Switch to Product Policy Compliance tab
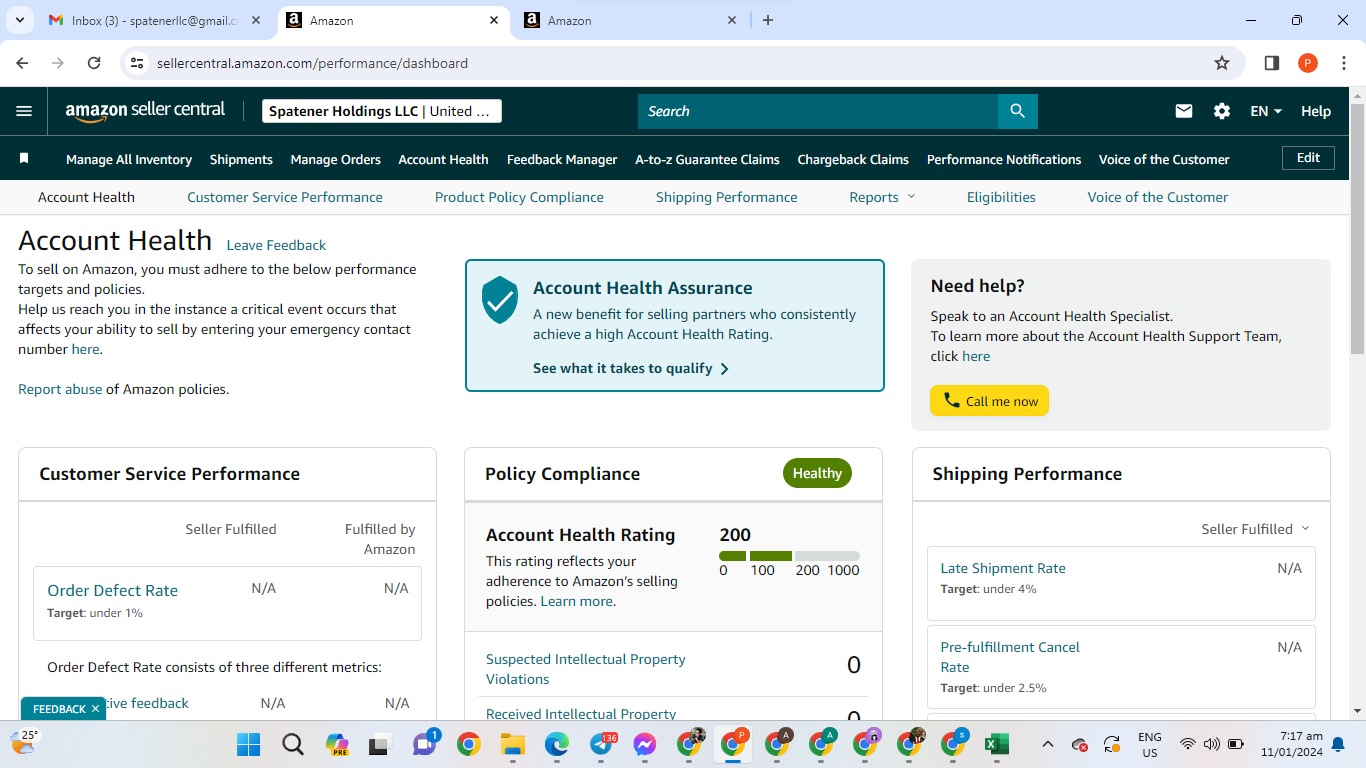Screen dimensions: 1366x768 click(519, 197)
